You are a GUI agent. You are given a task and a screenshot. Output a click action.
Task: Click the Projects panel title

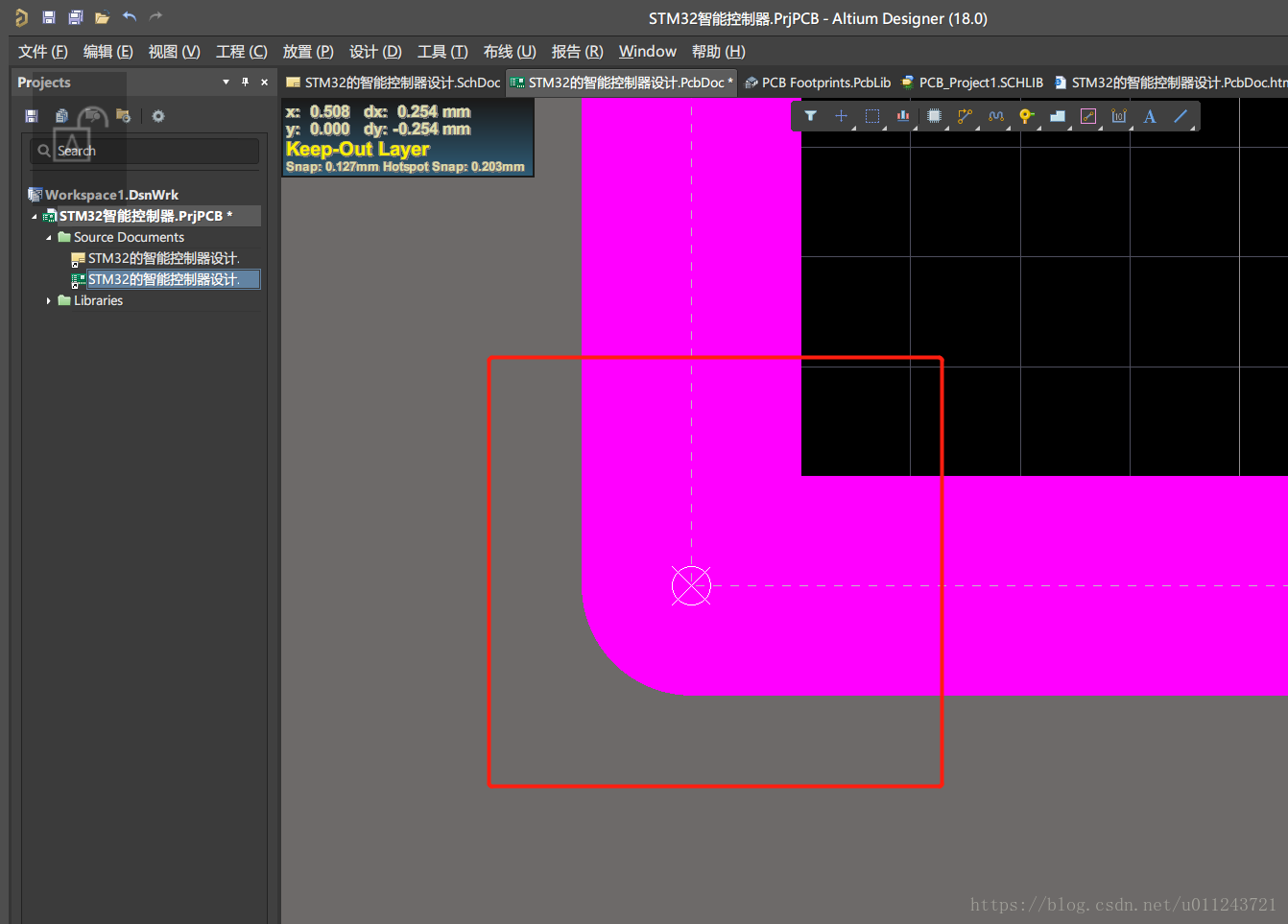point(44,83)
